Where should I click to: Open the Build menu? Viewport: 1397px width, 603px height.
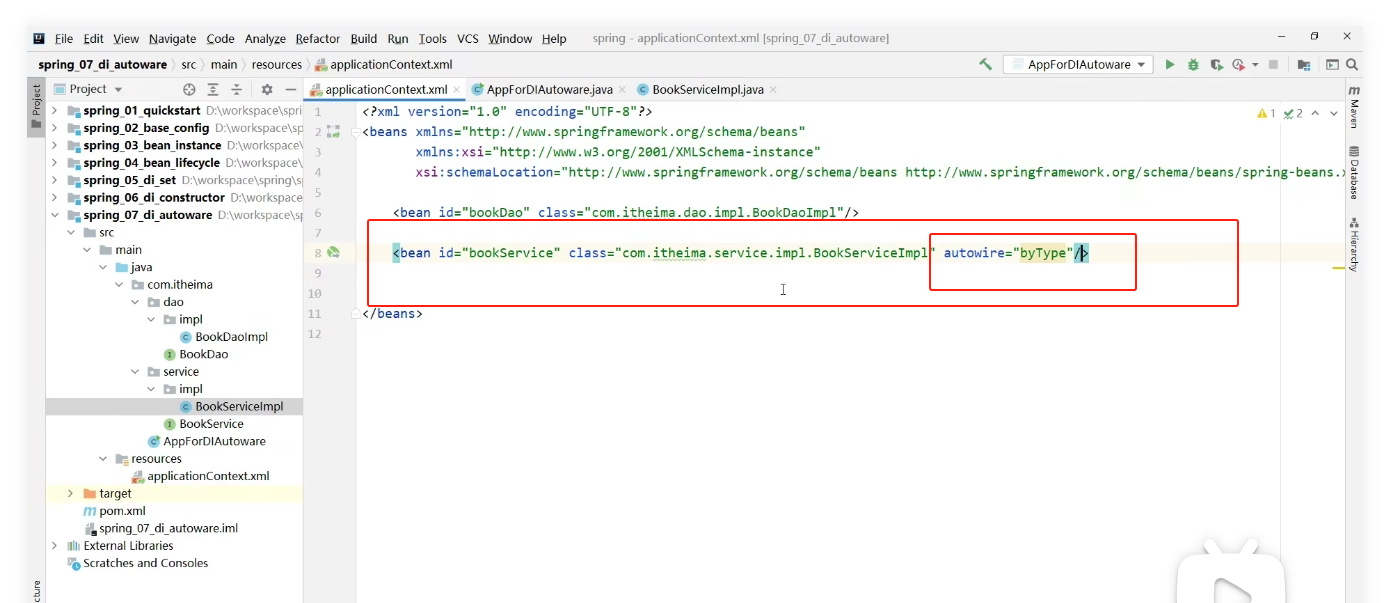[x=364, y=38]
